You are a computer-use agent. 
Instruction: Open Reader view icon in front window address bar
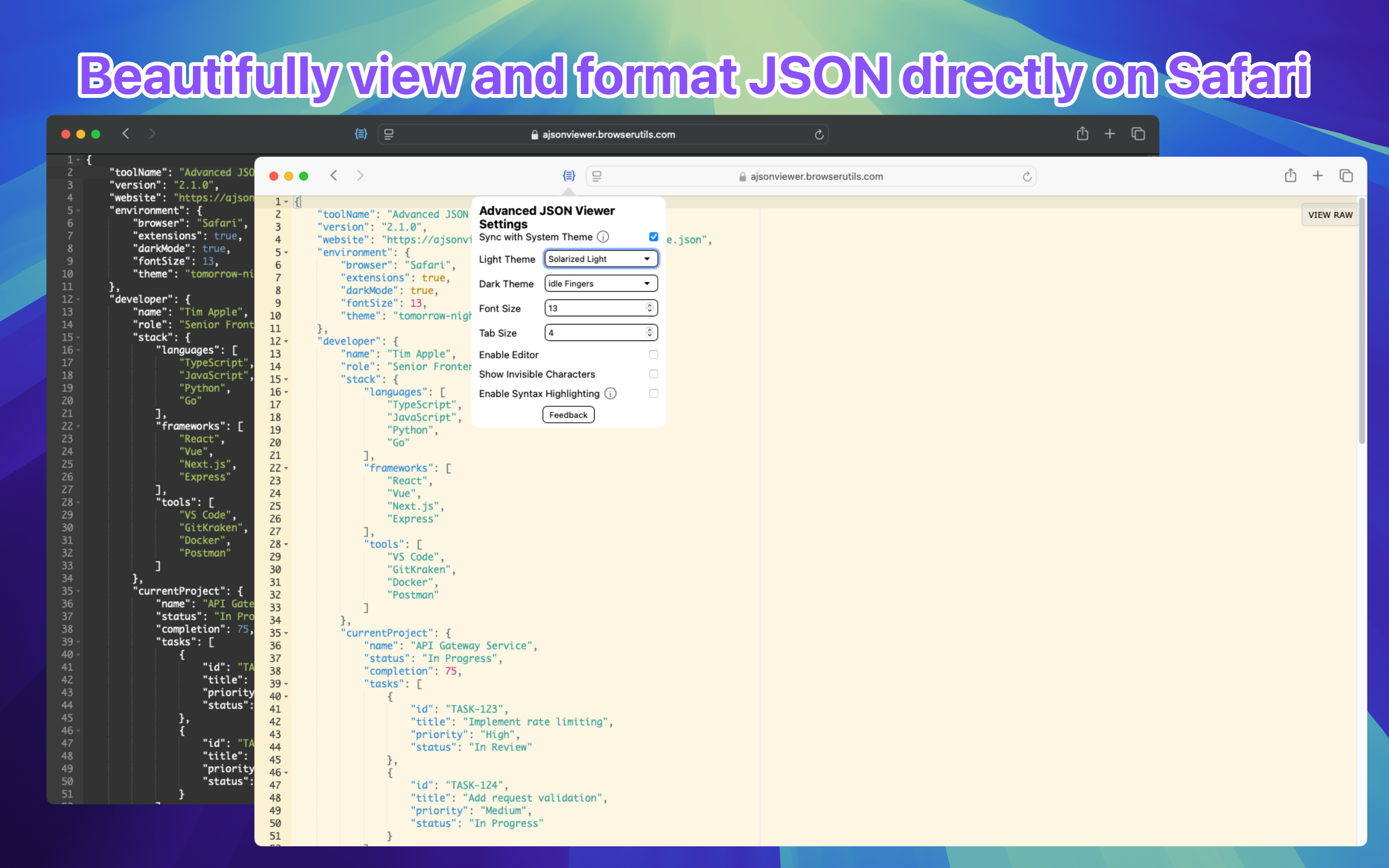tap(597, 176)
